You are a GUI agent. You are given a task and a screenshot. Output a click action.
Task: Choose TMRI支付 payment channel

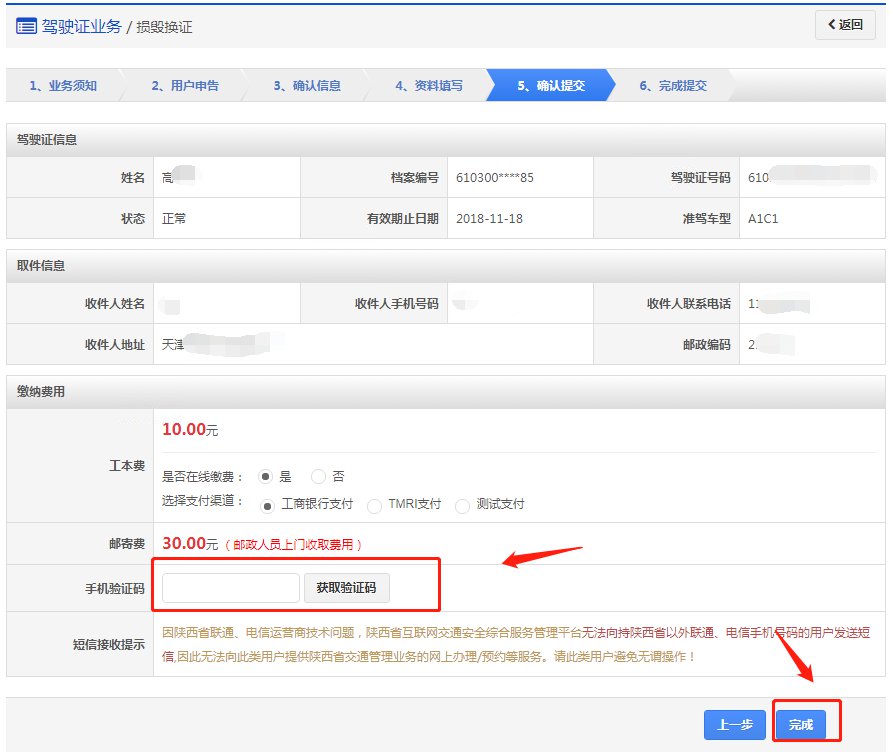point(374,505)
